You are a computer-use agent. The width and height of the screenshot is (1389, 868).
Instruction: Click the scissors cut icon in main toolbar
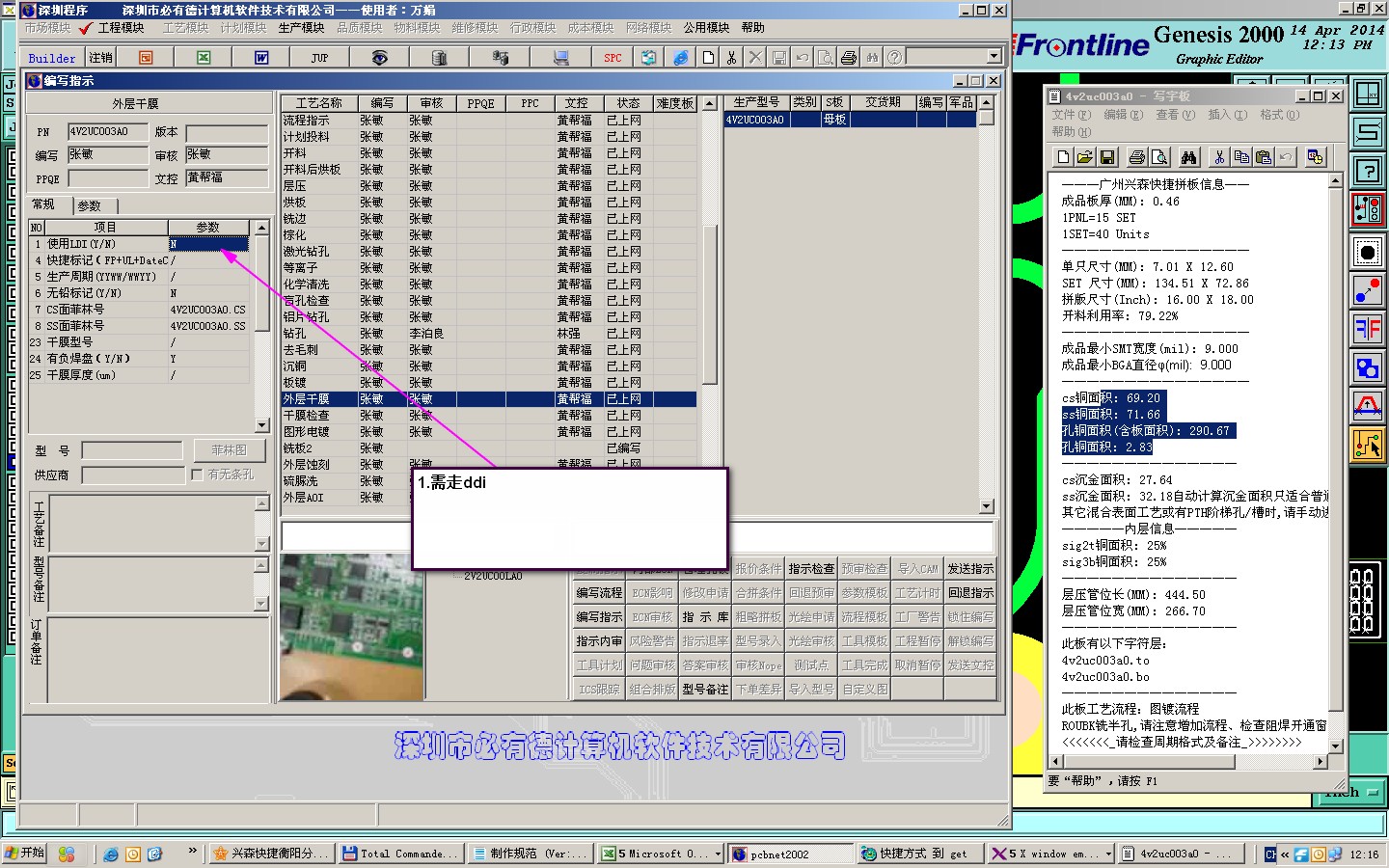[x=731, y=58]
